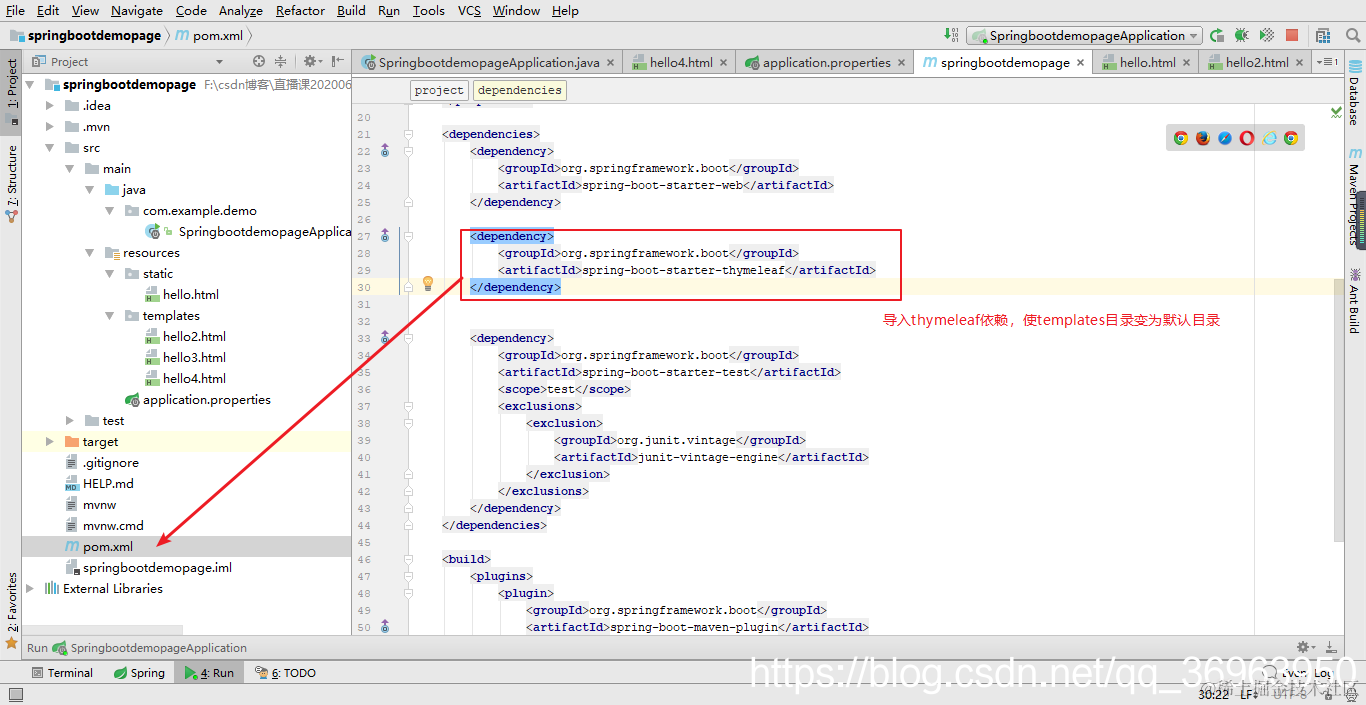
Task: Click the gutter icon beside line 33
Action: point(385,338)
